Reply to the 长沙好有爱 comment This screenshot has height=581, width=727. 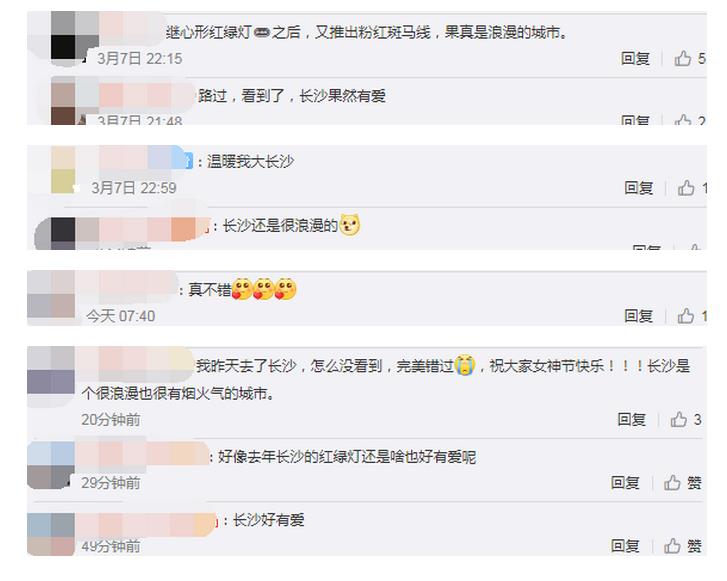click(625, 546)
